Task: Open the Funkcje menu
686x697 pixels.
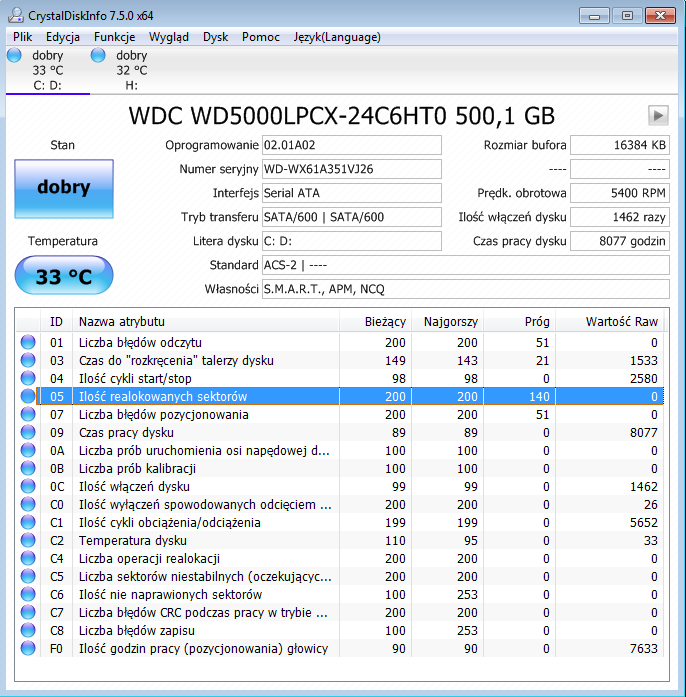Action: coord(114,37)
